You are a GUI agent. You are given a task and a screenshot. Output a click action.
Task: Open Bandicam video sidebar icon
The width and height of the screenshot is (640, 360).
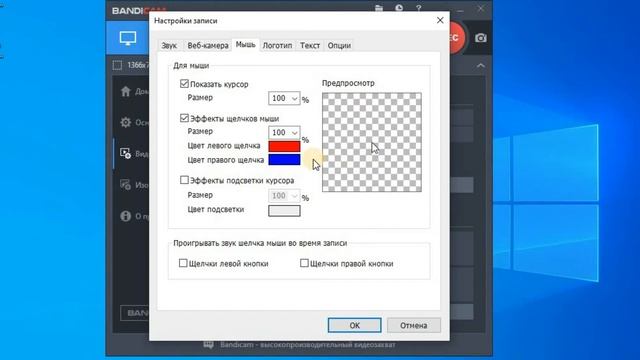tap(125, 153)
